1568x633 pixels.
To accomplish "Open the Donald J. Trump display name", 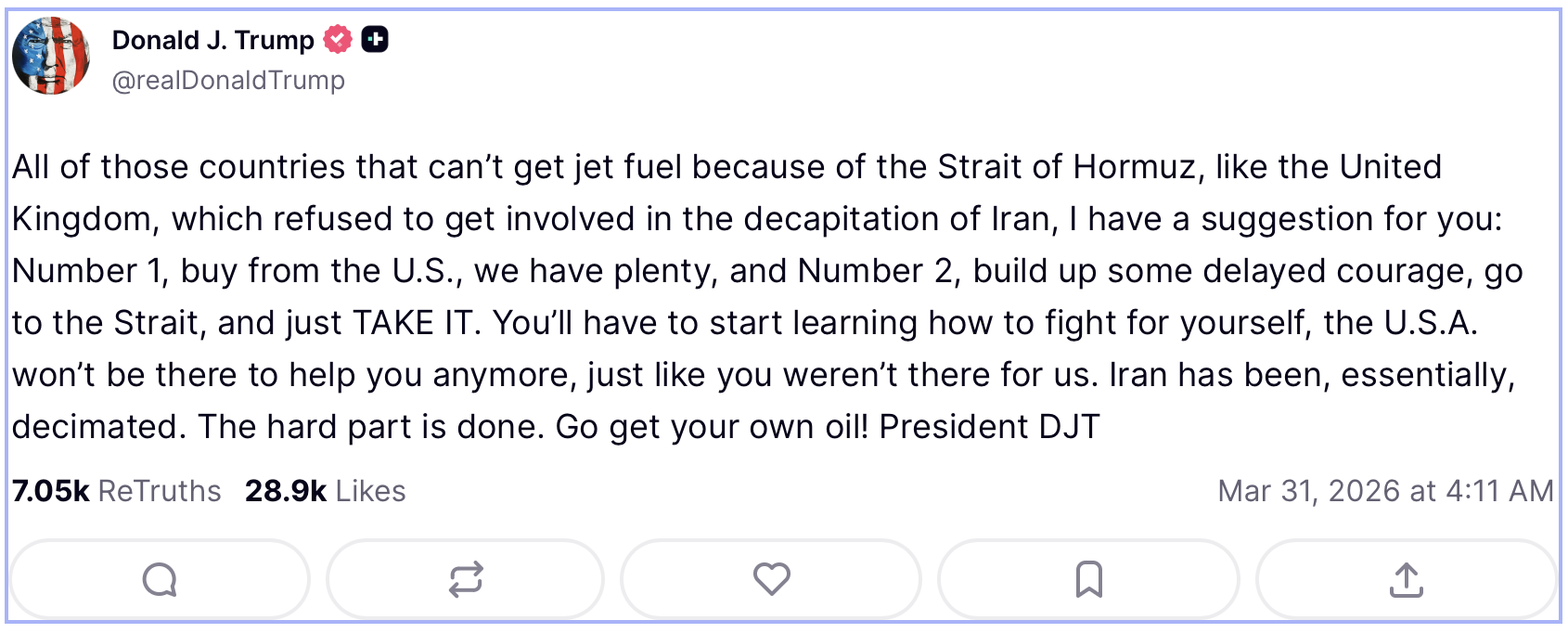I will (212, 40).
